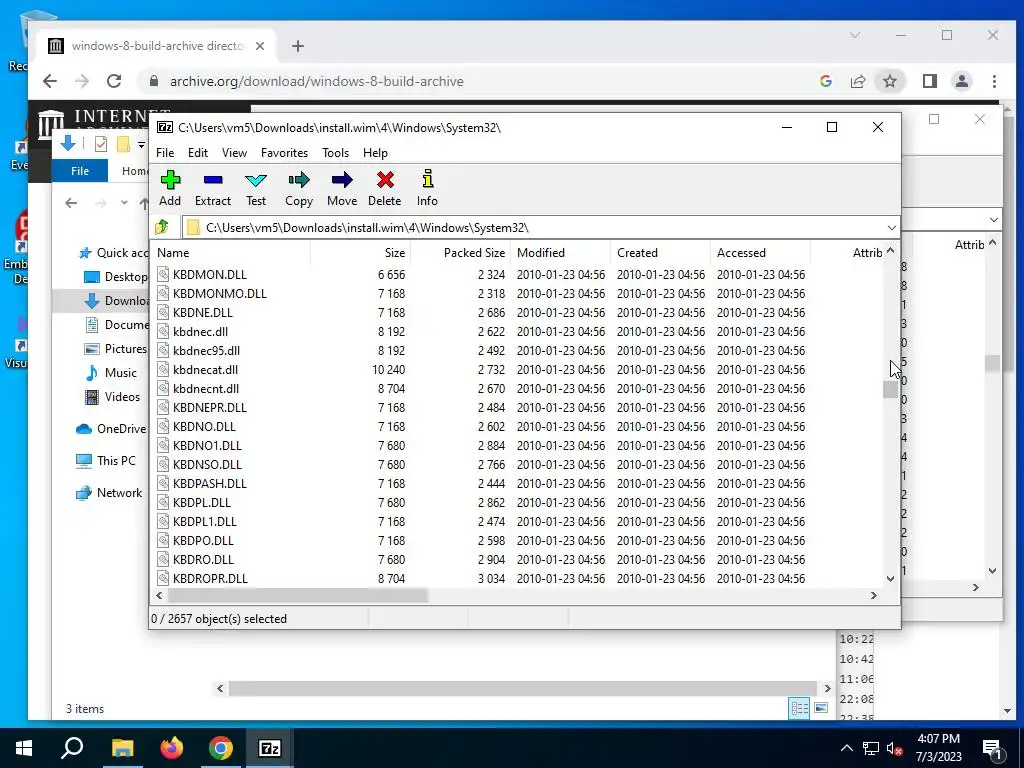Open File Explorer from the taskbar

click(122, 748)
